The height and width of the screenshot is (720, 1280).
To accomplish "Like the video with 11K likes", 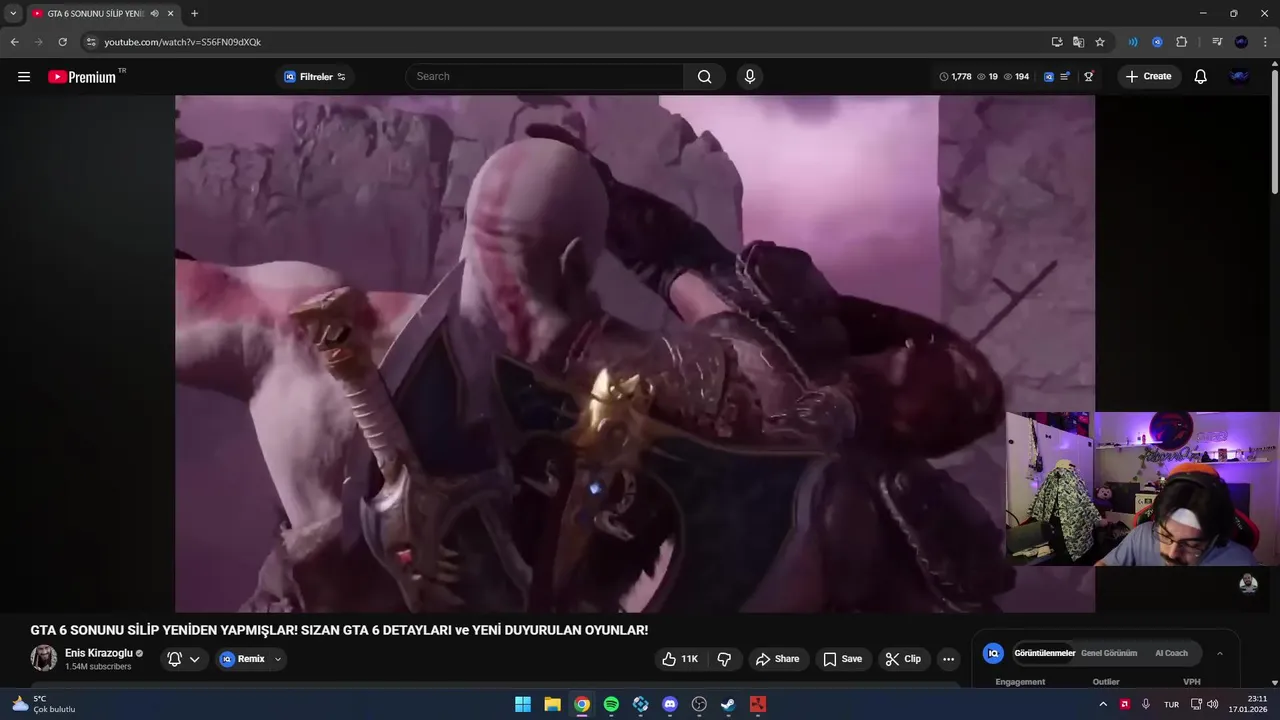I will click(x=680, y=659).
